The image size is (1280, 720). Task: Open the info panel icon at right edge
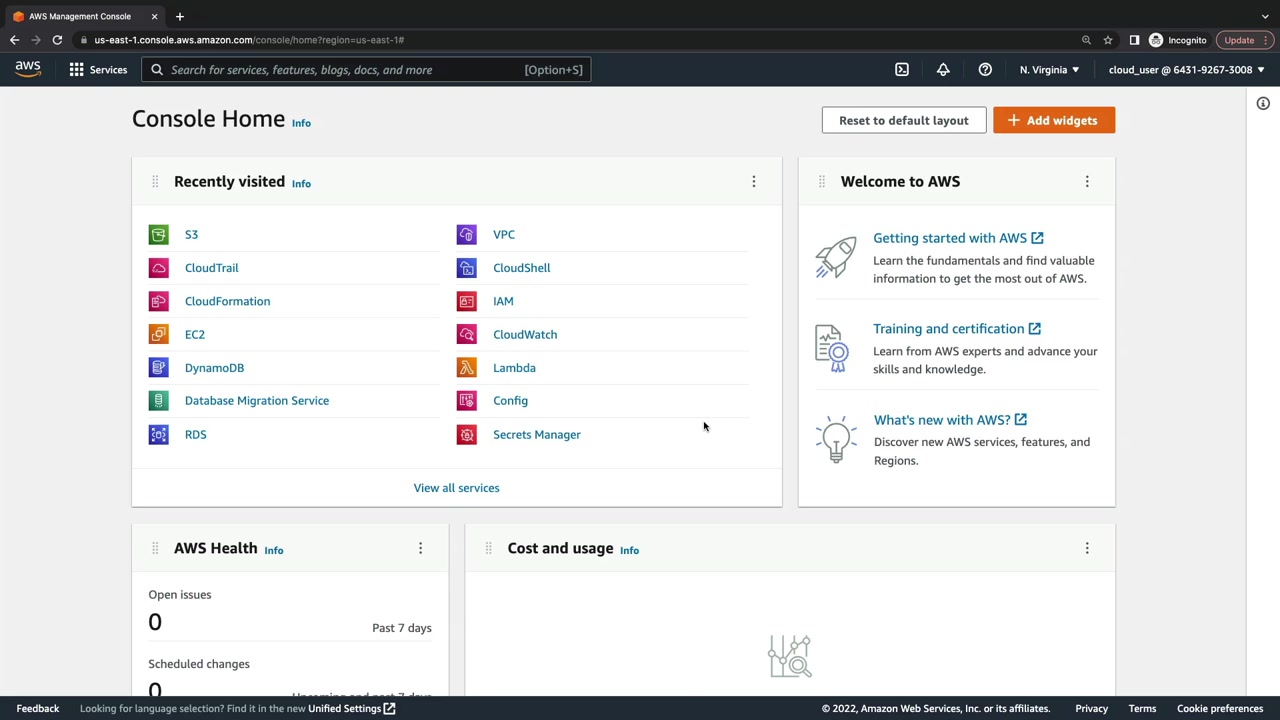(x=1263, y=104)
